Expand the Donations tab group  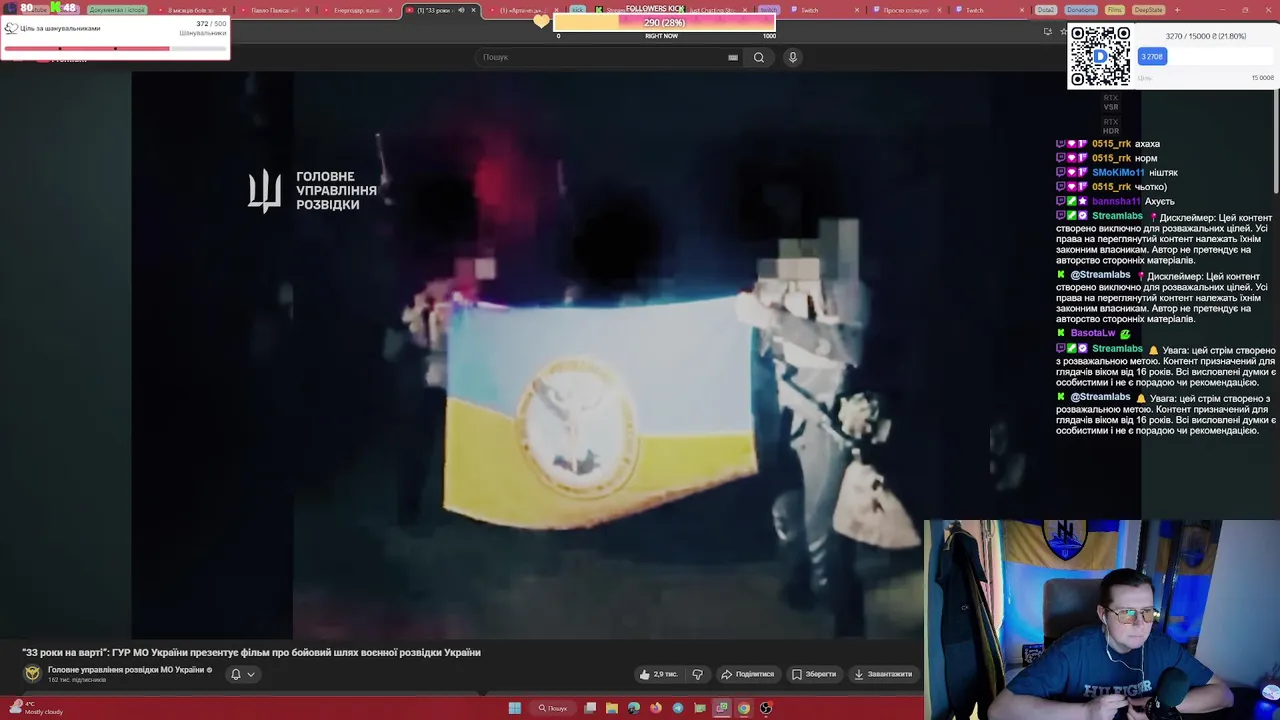(x=1081, y=10)
